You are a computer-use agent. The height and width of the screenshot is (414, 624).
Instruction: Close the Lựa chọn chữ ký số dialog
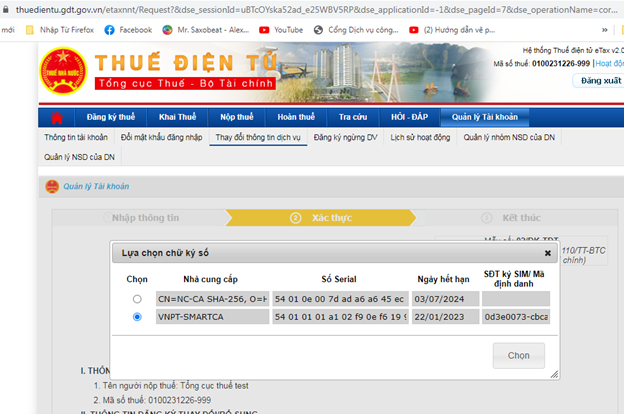coord(547,253)
